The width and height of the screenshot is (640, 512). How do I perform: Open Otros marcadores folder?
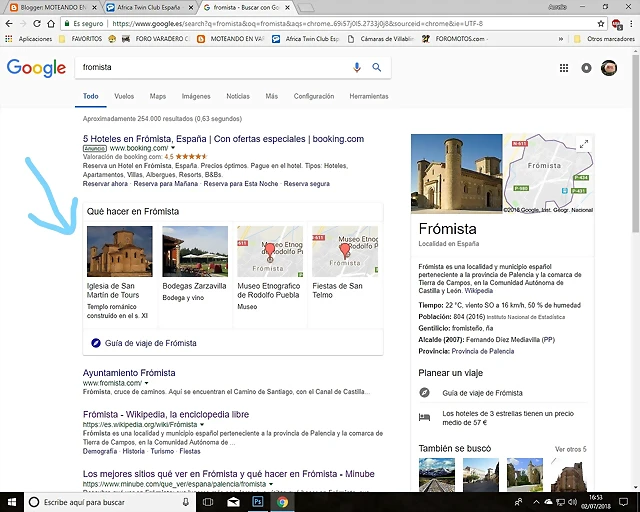tap(604, 39)
